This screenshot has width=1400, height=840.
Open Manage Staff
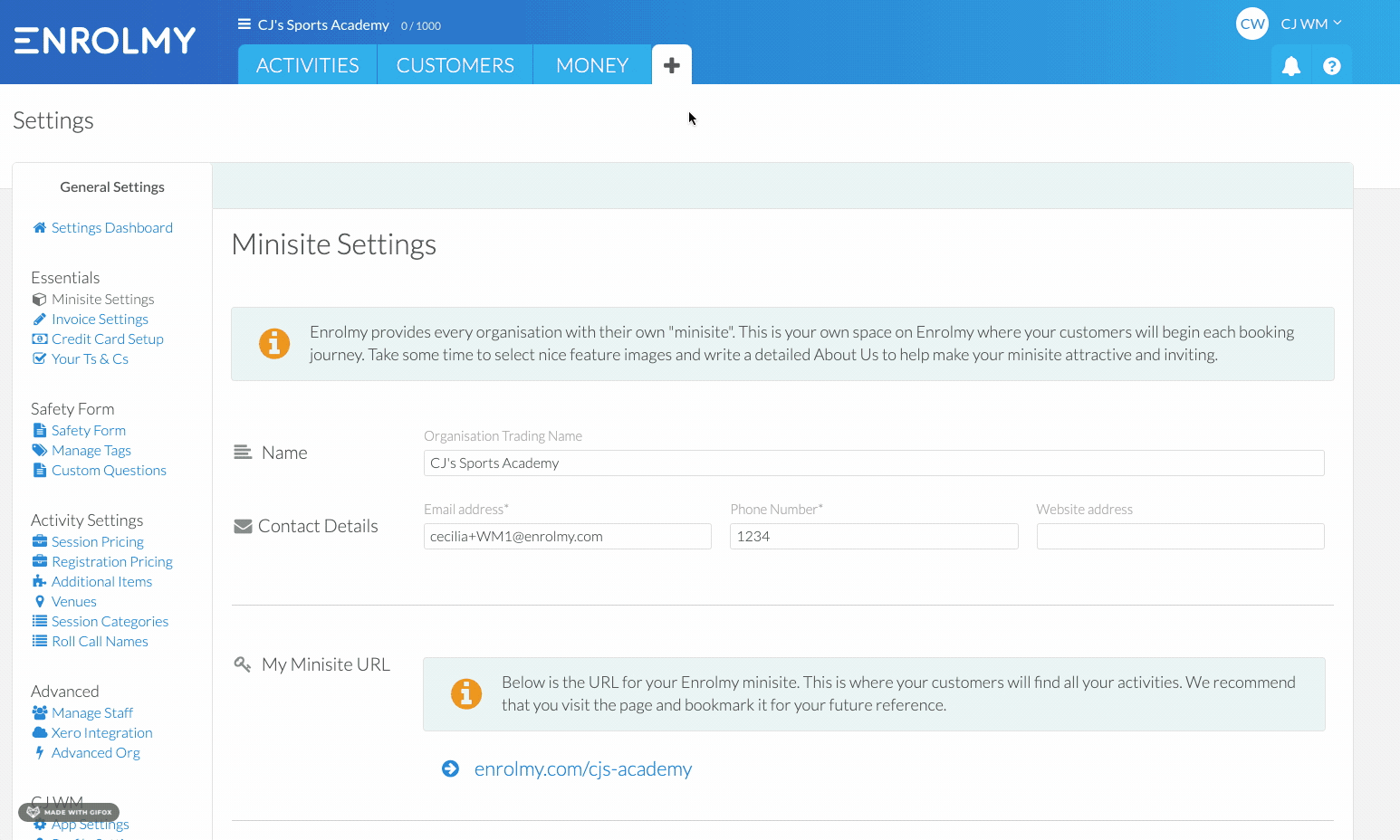92,713
